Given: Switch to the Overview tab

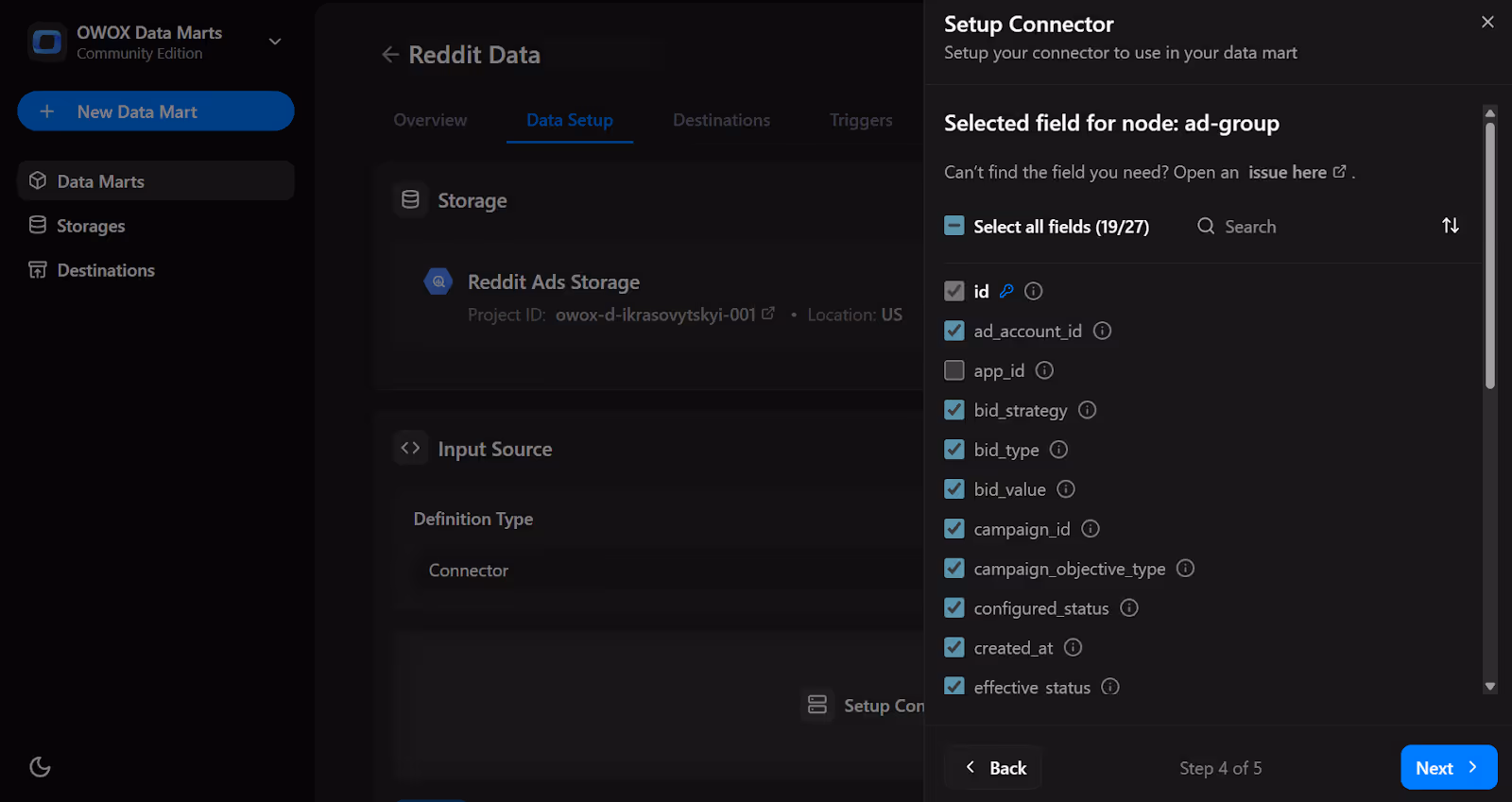Looking at the screenshot, I should click(x=430, y=120).
